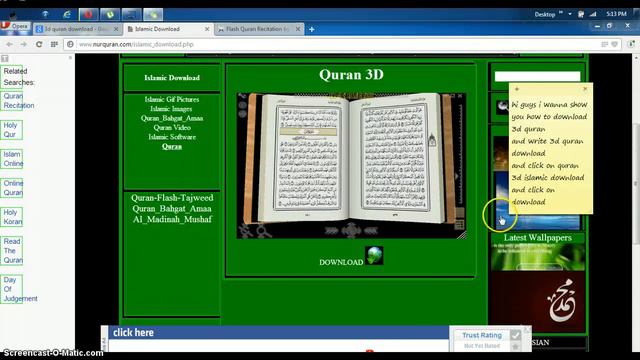Add a new sticky note with plus

click(517, 88)
